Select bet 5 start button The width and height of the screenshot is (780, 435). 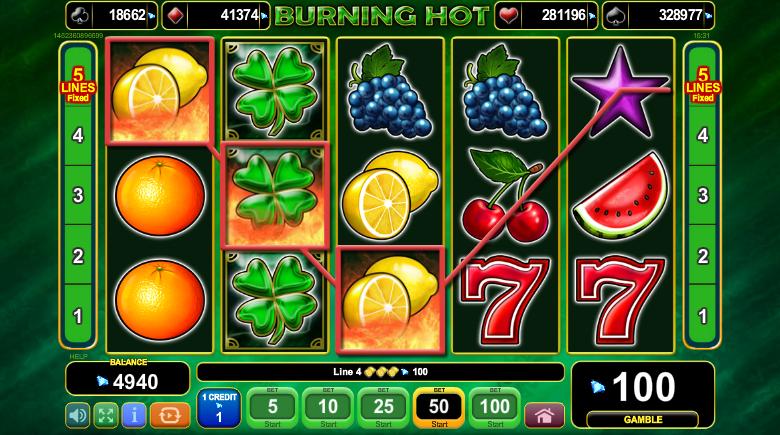tap(273, 408)
